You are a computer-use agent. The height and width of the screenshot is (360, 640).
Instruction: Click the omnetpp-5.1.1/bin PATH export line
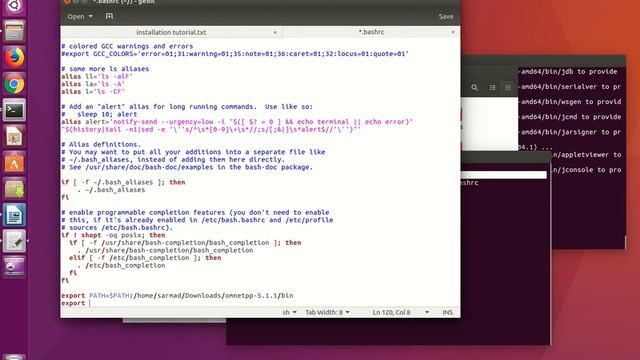click(x=177, y=296)
